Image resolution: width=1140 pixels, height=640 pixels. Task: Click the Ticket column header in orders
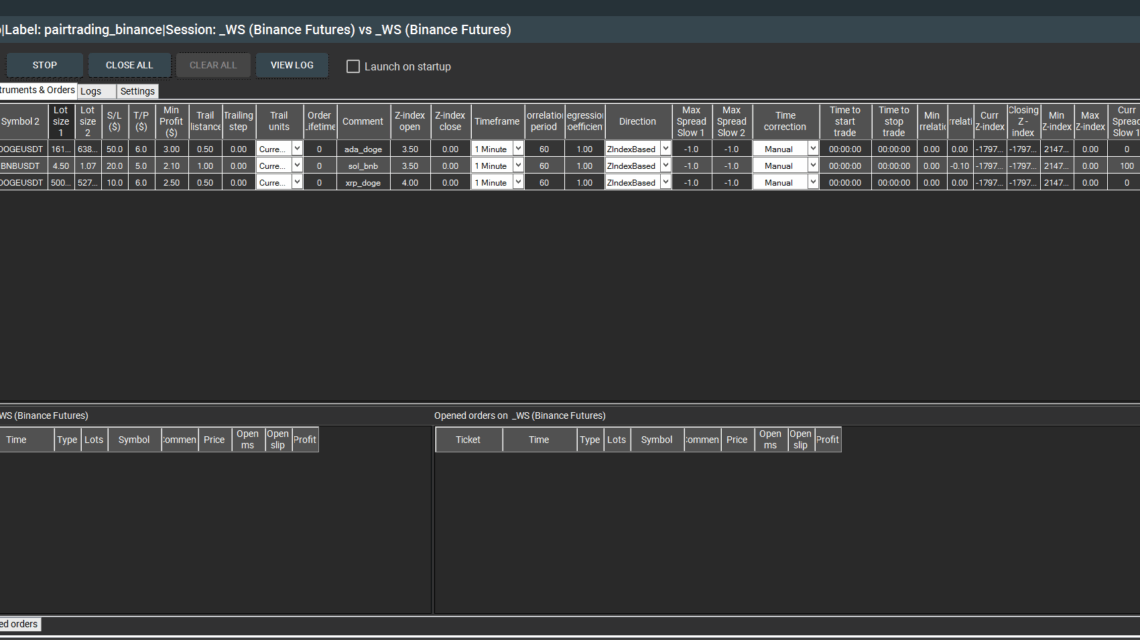click(468, 440)
